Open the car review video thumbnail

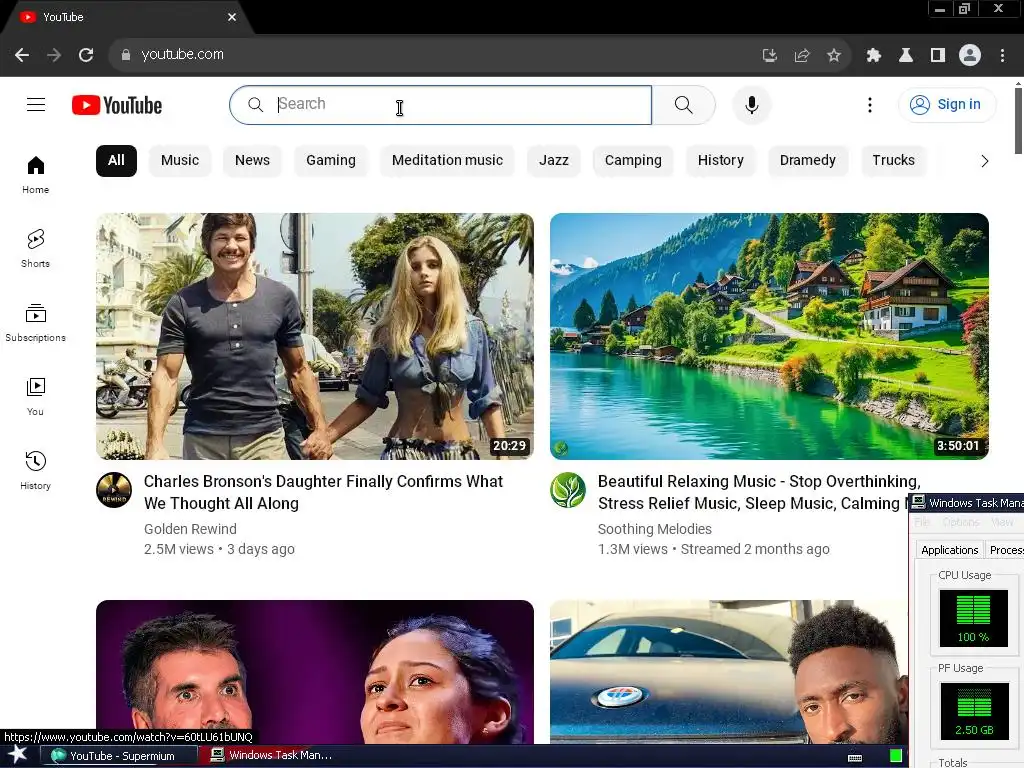[728, 671]
